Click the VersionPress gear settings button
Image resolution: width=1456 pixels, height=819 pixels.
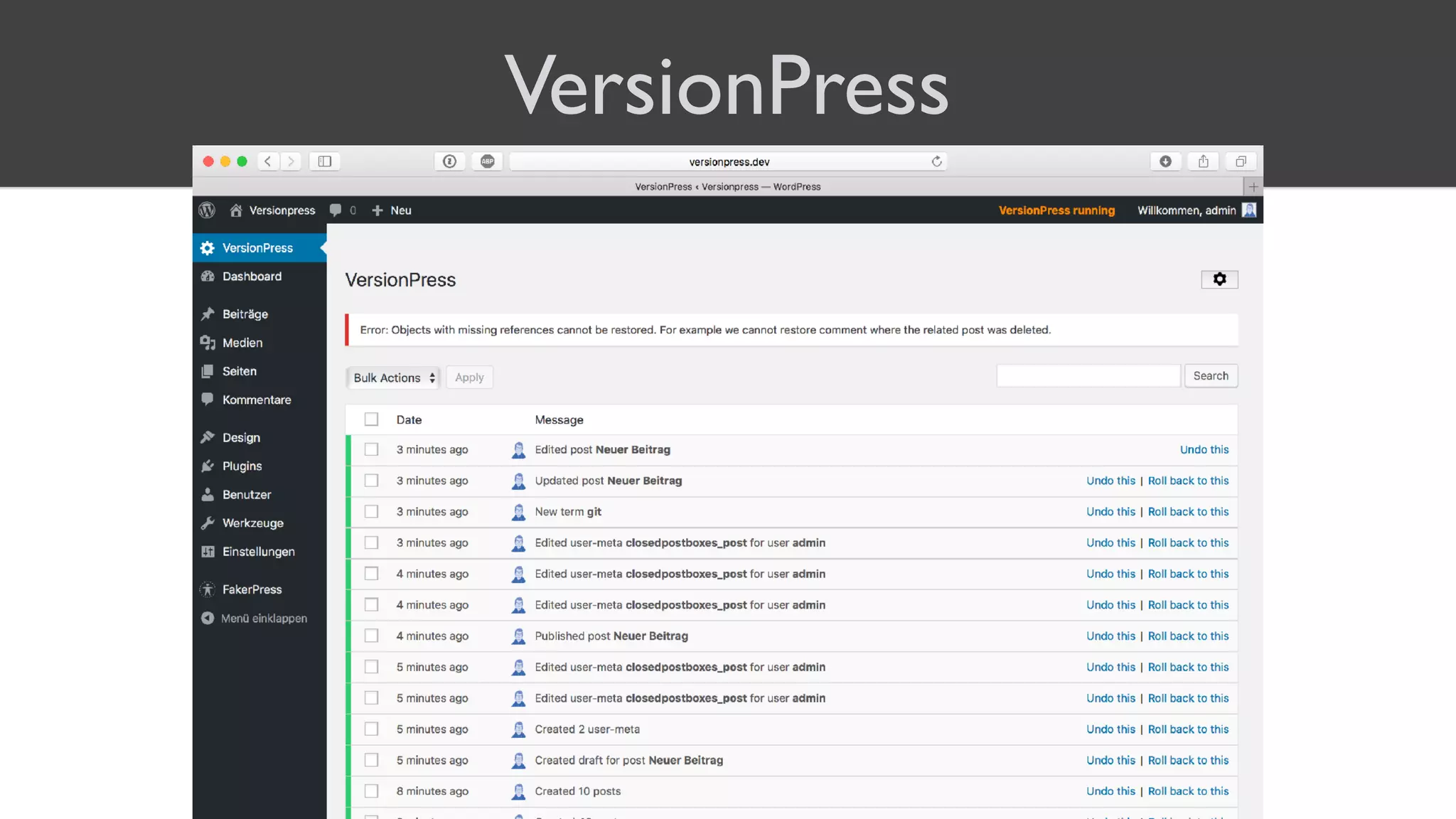[1219, 279]
